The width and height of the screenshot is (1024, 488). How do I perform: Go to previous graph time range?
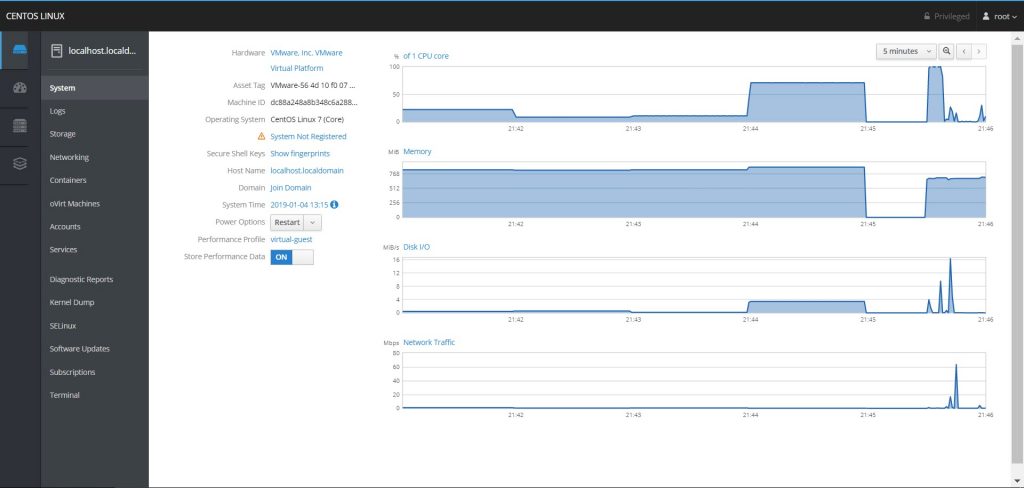click(x=963, y=50)
